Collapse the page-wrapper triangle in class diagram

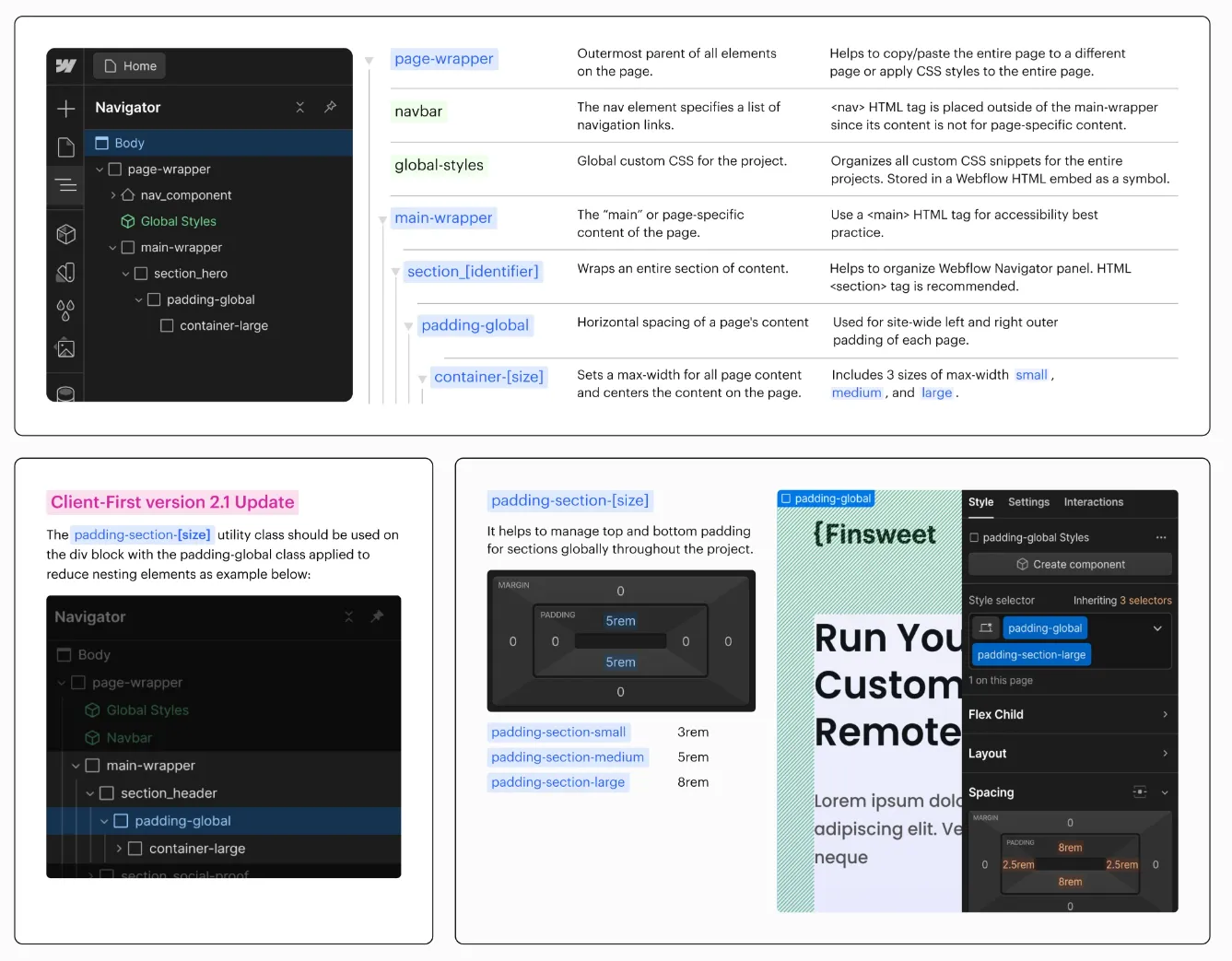pos(370,61)
